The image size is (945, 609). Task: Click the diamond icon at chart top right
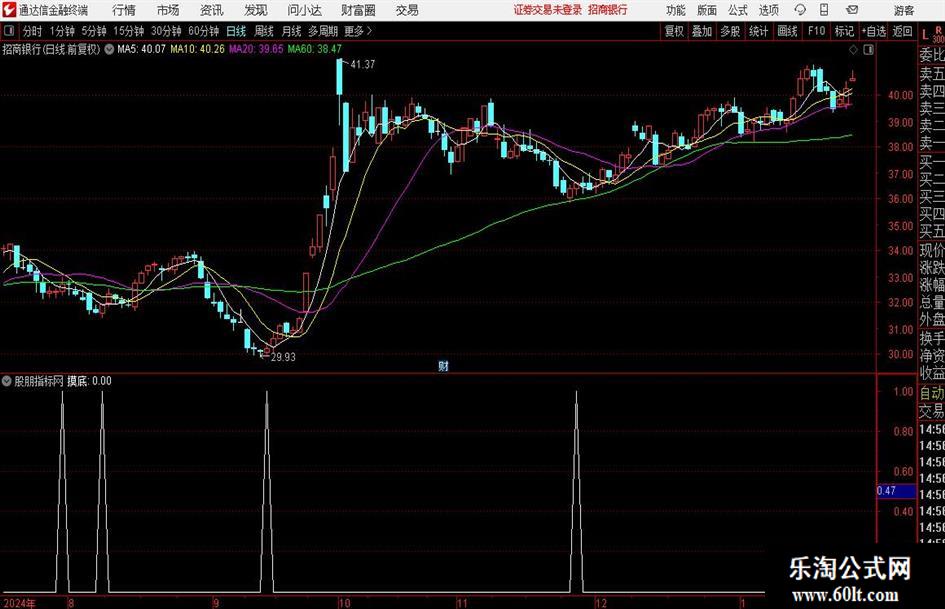point(853,50)
